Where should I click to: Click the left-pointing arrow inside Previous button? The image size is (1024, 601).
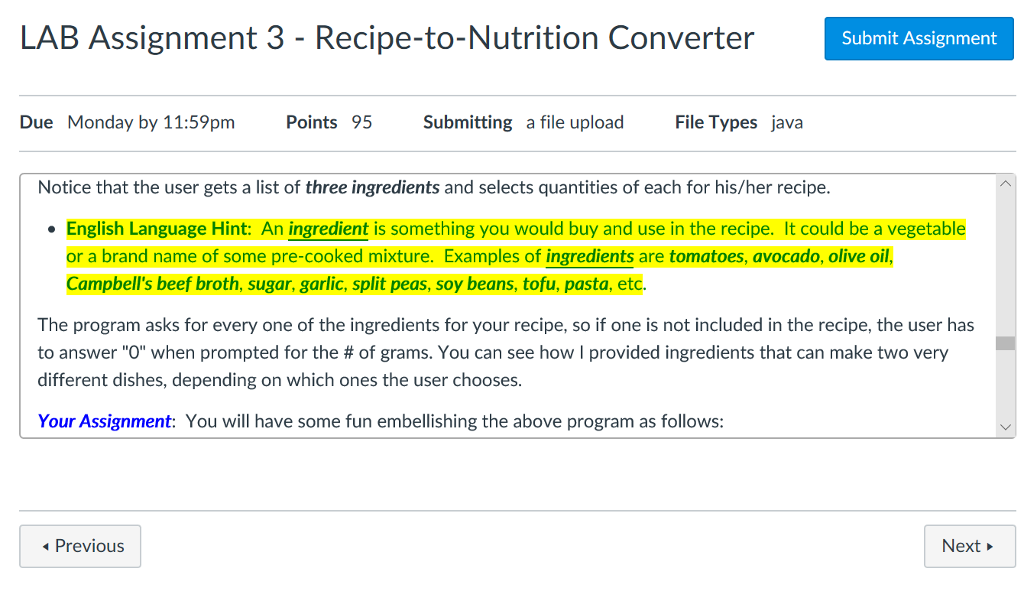point(46,546)
